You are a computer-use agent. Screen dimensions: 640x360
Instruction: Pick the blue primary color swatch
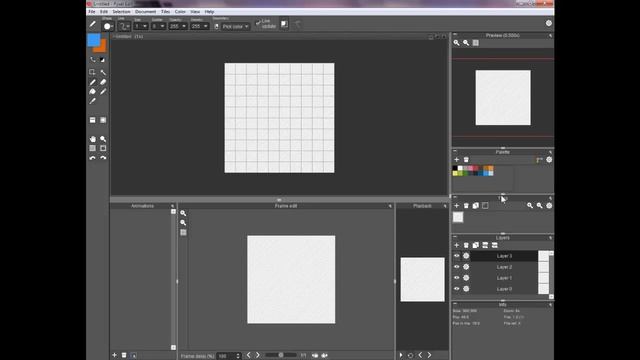tap(93, 40)
